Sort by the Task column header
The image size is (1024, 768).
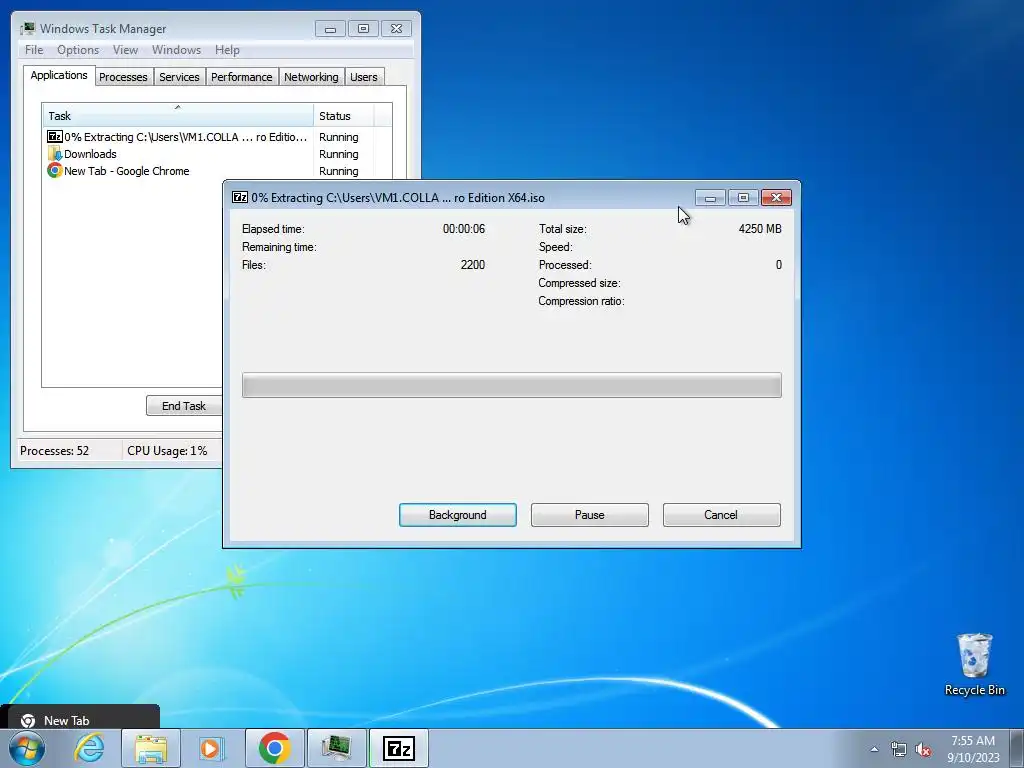click(x=178, y=115)
